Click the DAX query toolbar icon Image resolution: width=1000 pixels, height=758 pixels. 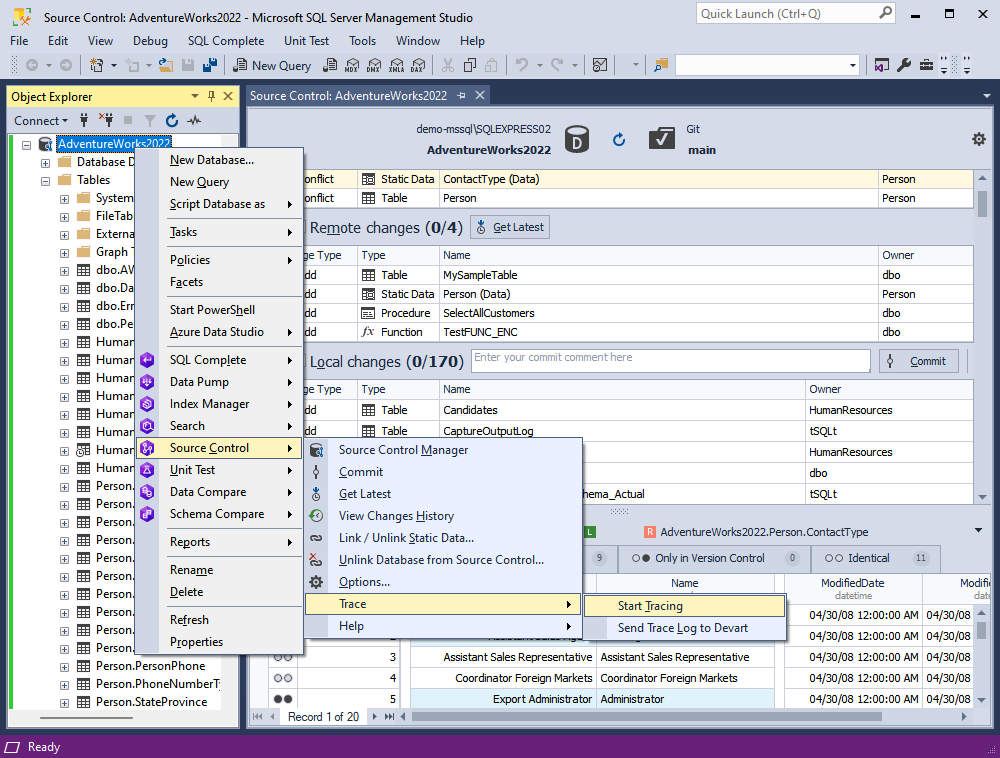(418, 65)
